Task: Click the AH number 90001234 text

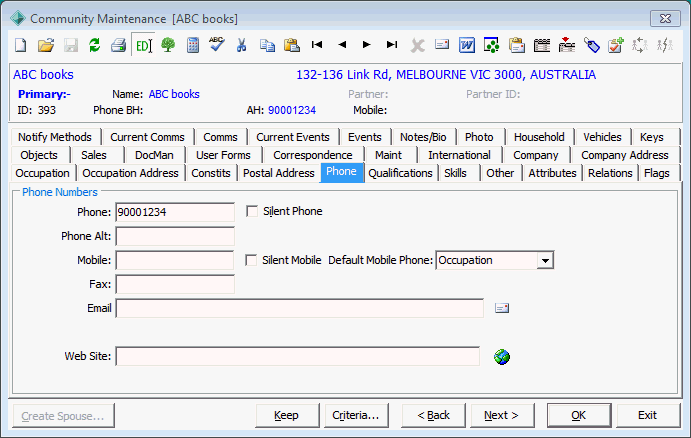Action: 292,110
